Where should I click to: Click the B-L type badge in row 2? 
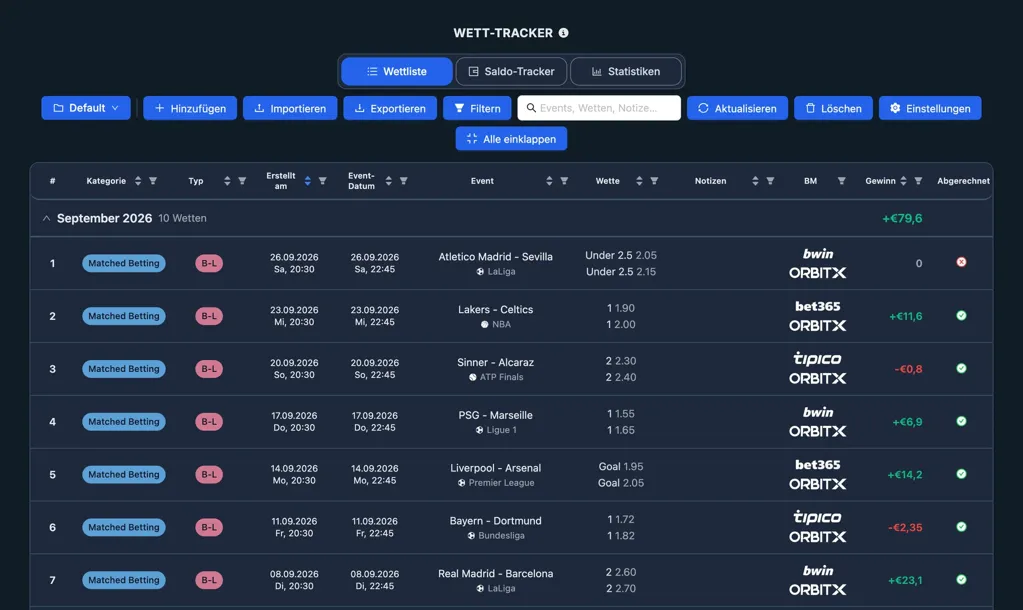pos(209,316)
